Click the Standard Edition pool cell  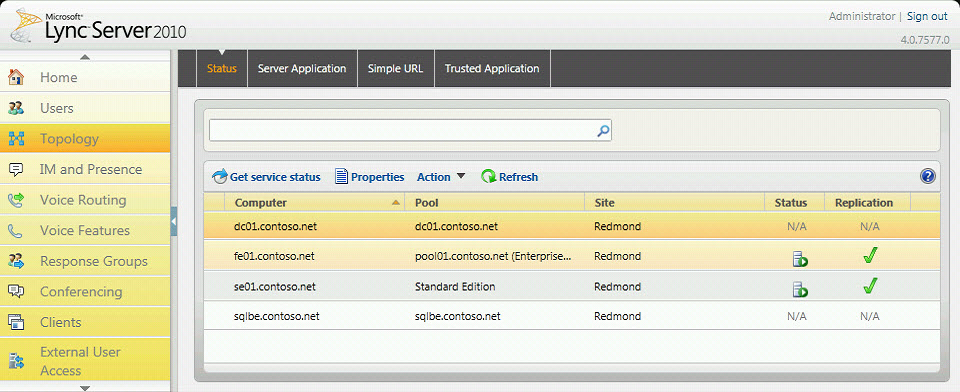455,286
